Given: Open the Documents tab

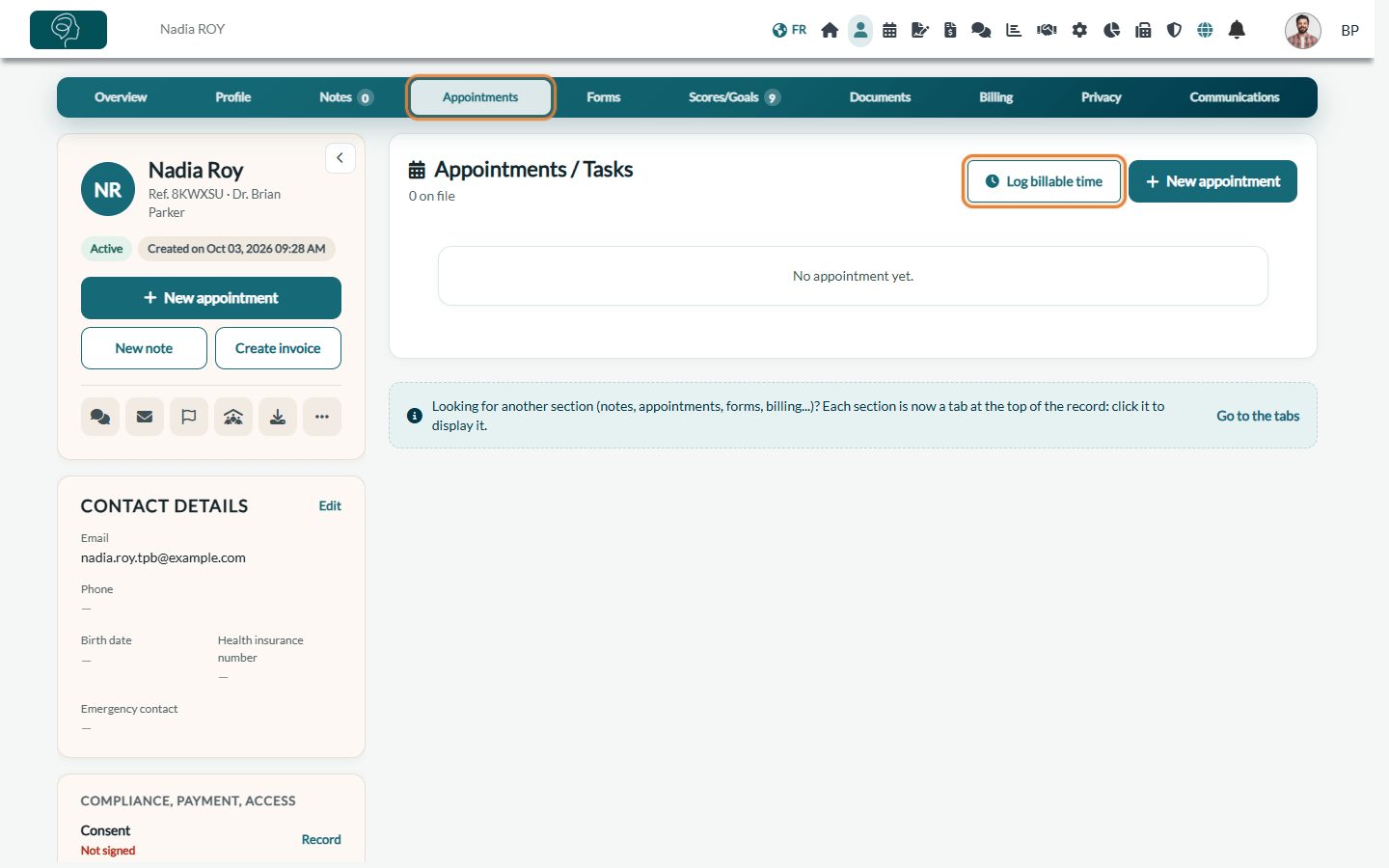Looking at the screenshot, I should (880, 97).
